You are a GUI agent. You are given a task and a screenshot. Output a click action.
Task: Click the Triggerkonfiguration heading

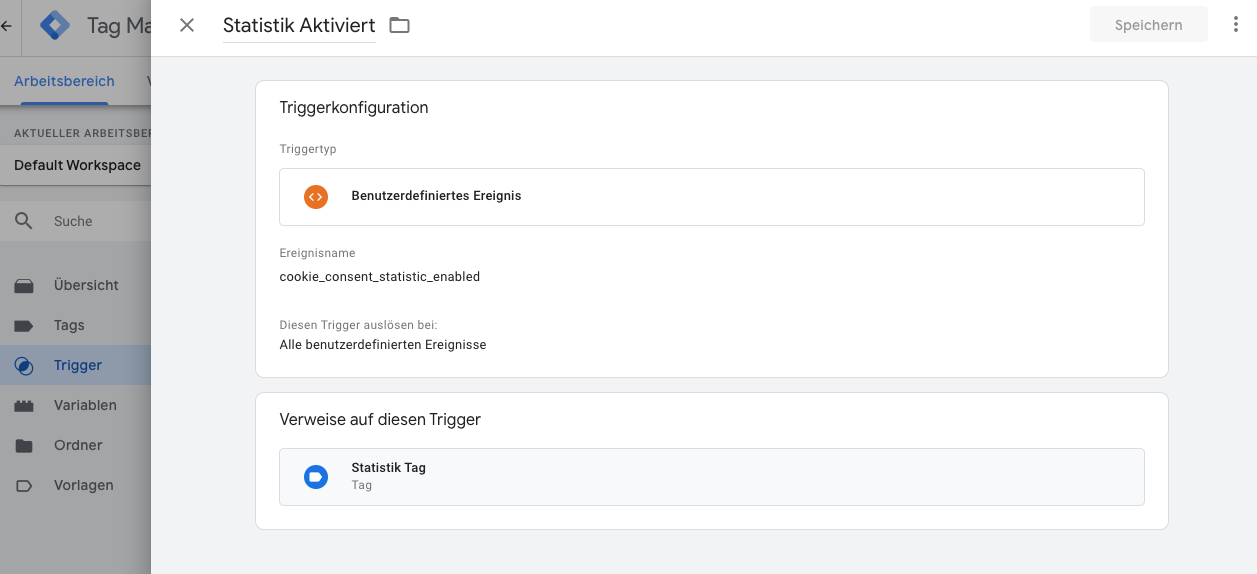point(354,108)
